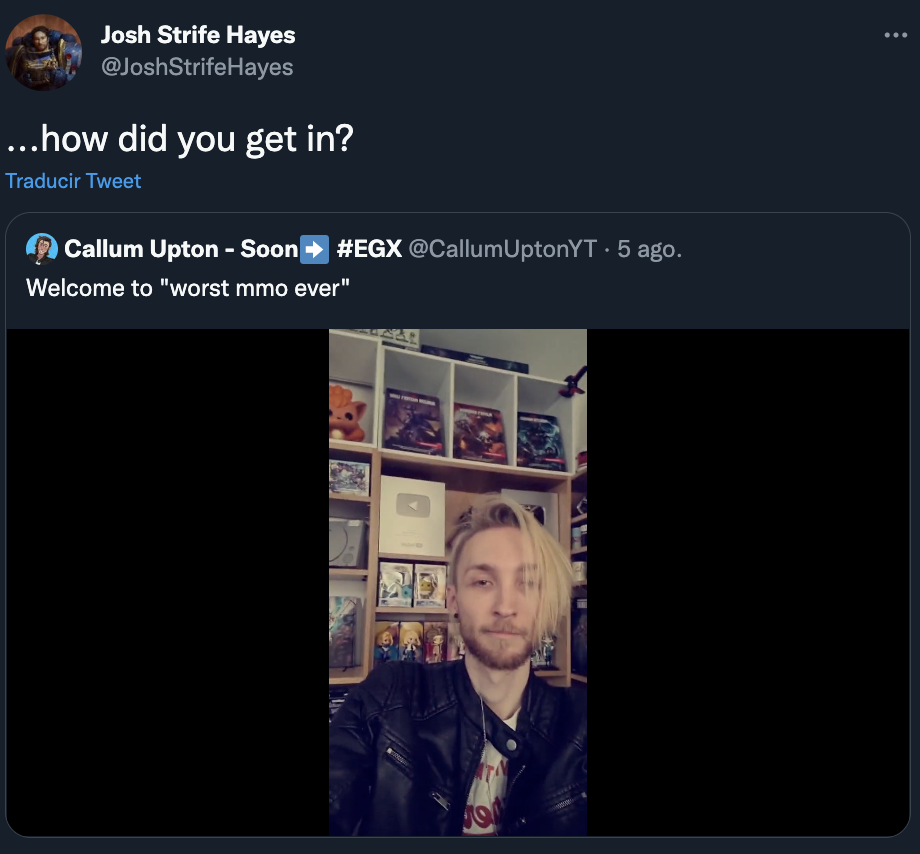The width and height of the screenshot is (920, 854).
Task: Click Traducir Tweet link
Action: pyautogui.click(x=73, y=181)
